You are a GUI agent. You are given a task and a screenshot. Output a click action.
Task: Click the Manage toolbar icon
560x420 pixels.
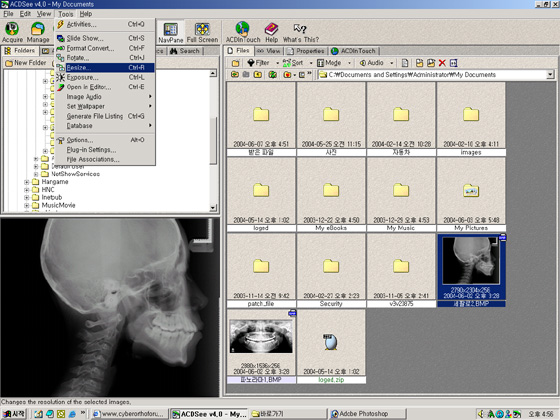(38, 32)
